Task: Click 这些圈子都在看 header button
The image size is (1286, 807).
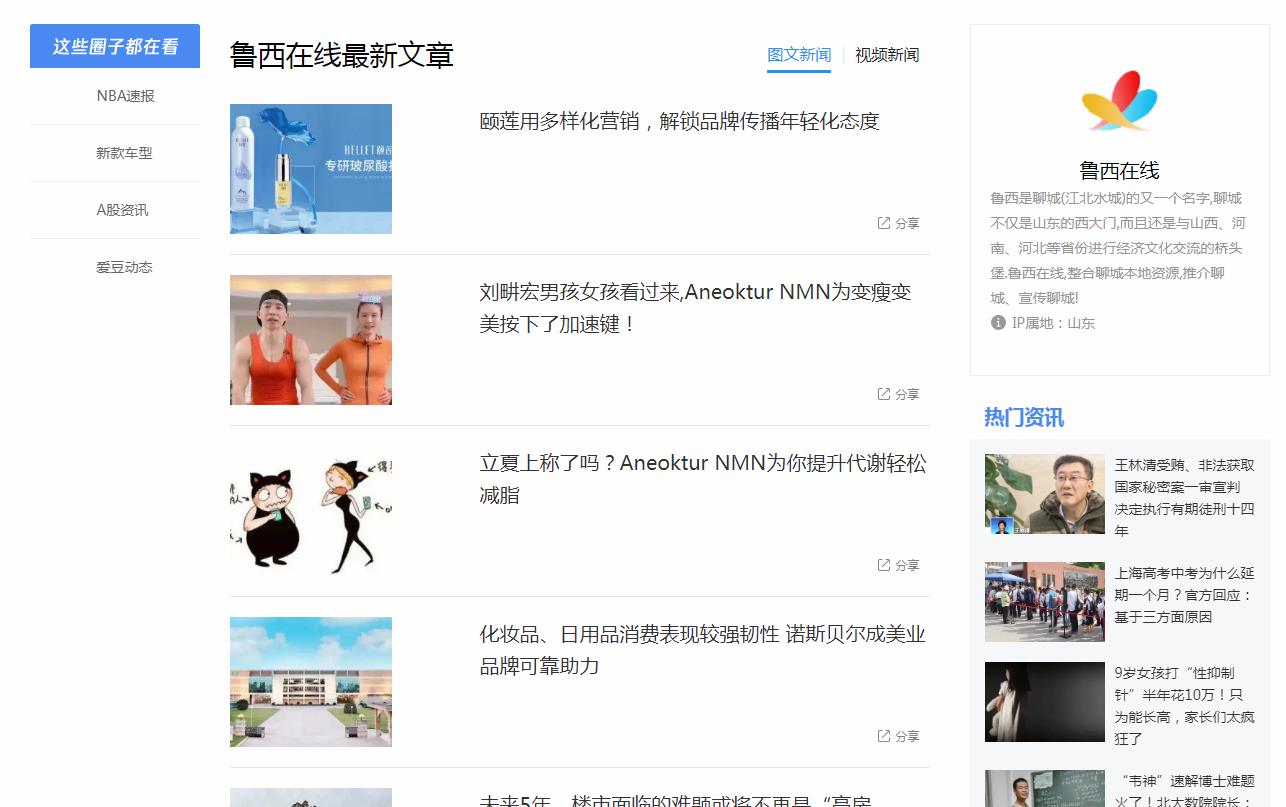Action: [115, 46]
